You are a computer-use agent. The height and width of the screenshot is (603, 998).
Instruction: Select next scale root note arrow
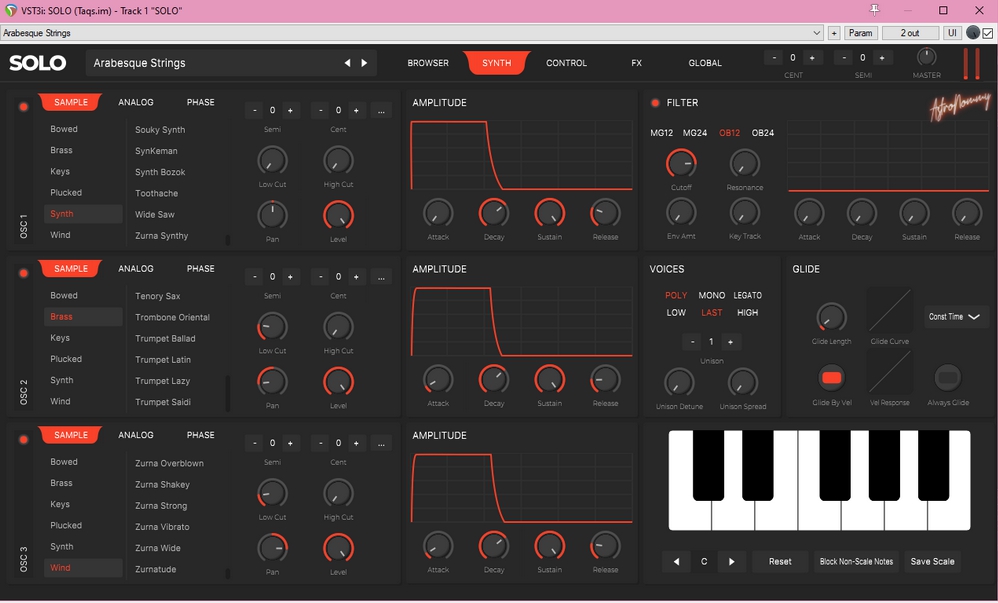[x=731, y=562]
